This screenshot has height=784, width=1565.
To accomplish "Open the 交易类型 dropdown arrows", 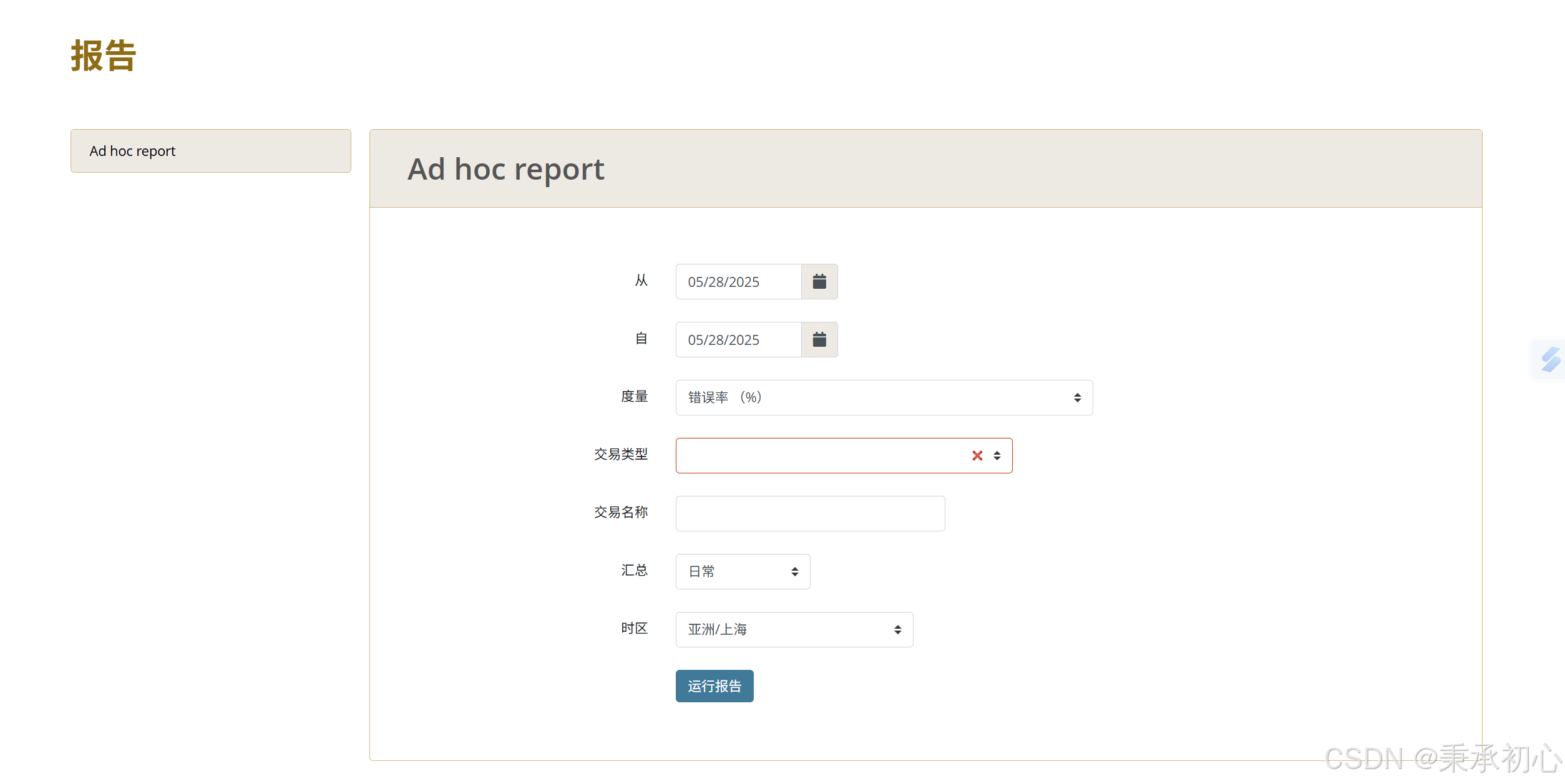I will 997,456.
